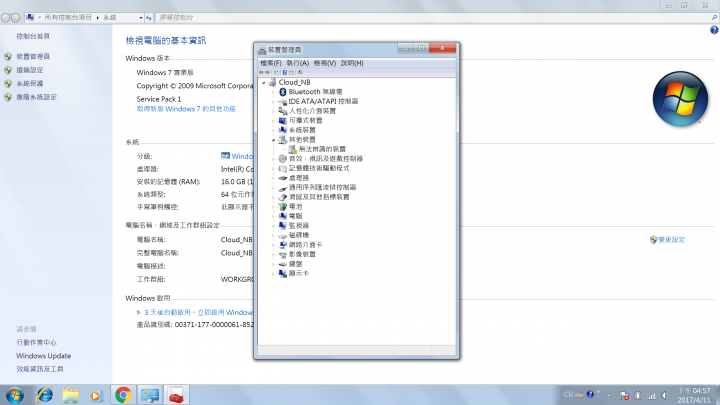The height and width of the screenshot is (405, 720).
Task: Click the red toolbox taskbar icon
Action: (176, 395)
